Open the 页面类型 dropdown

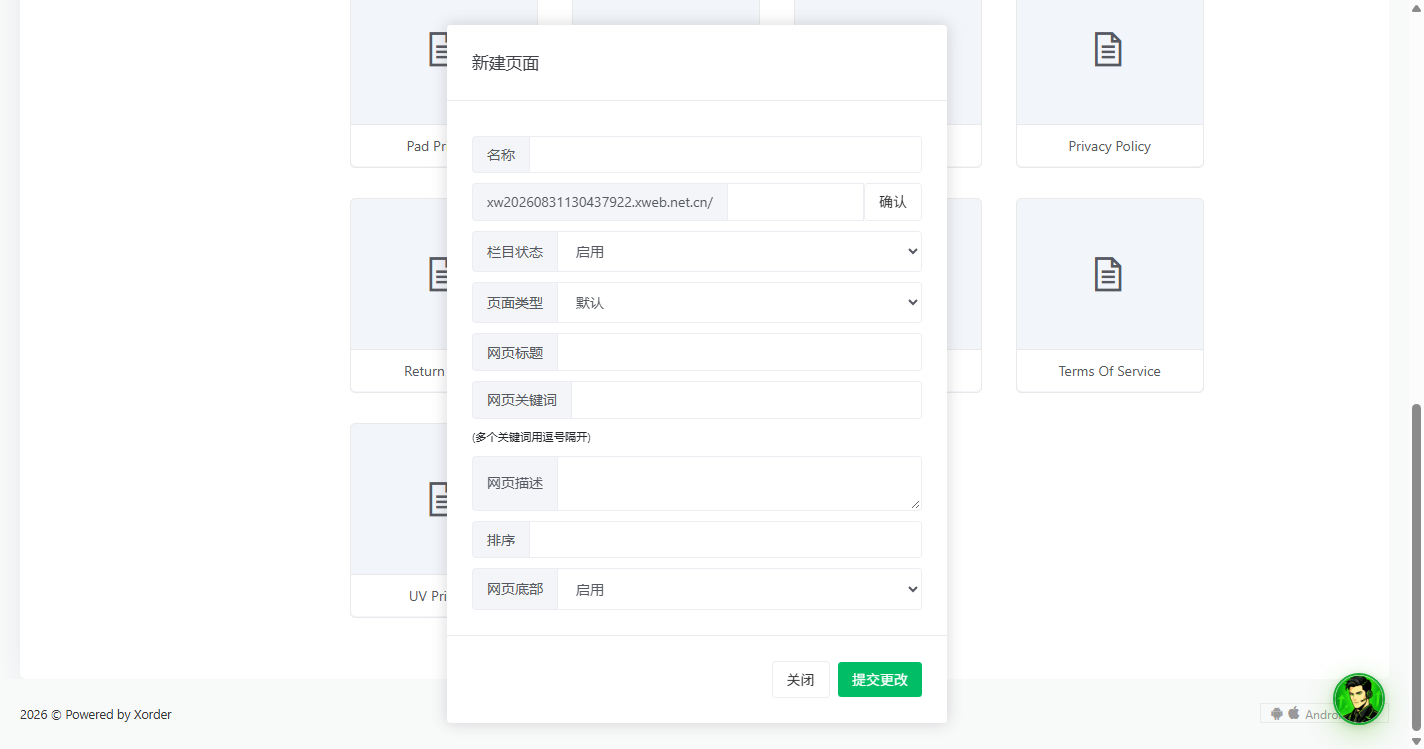tap(739, 302)
